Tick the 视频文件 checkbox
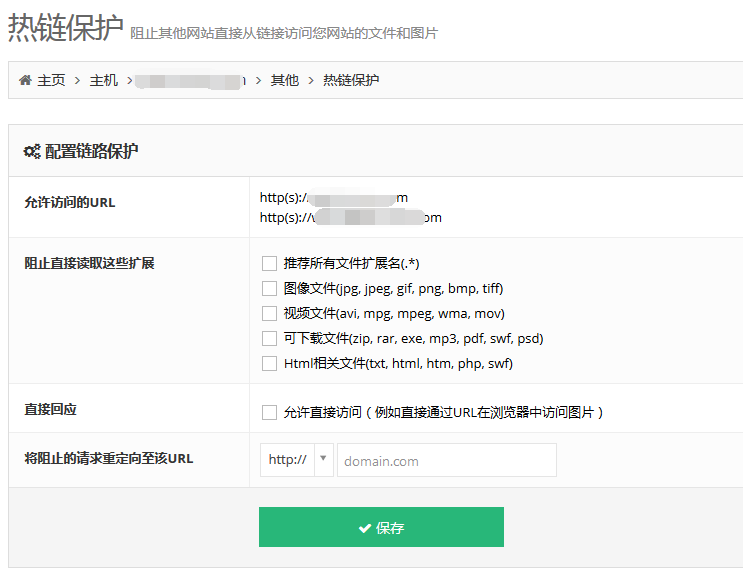743x569 pixels. point(269,314)
